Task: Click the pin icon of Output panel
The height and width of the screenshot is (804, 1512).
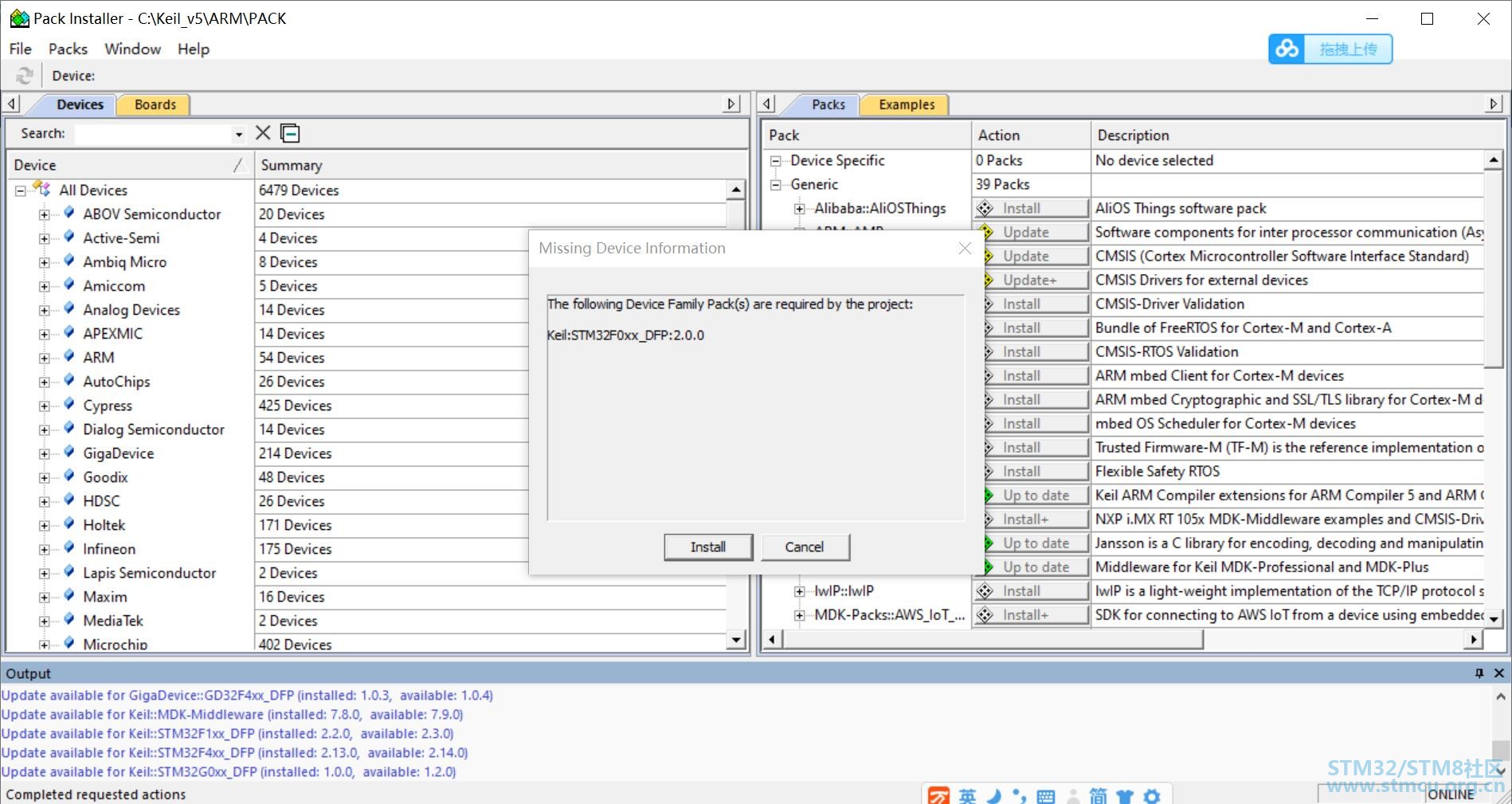Action: pos(1479,673)
